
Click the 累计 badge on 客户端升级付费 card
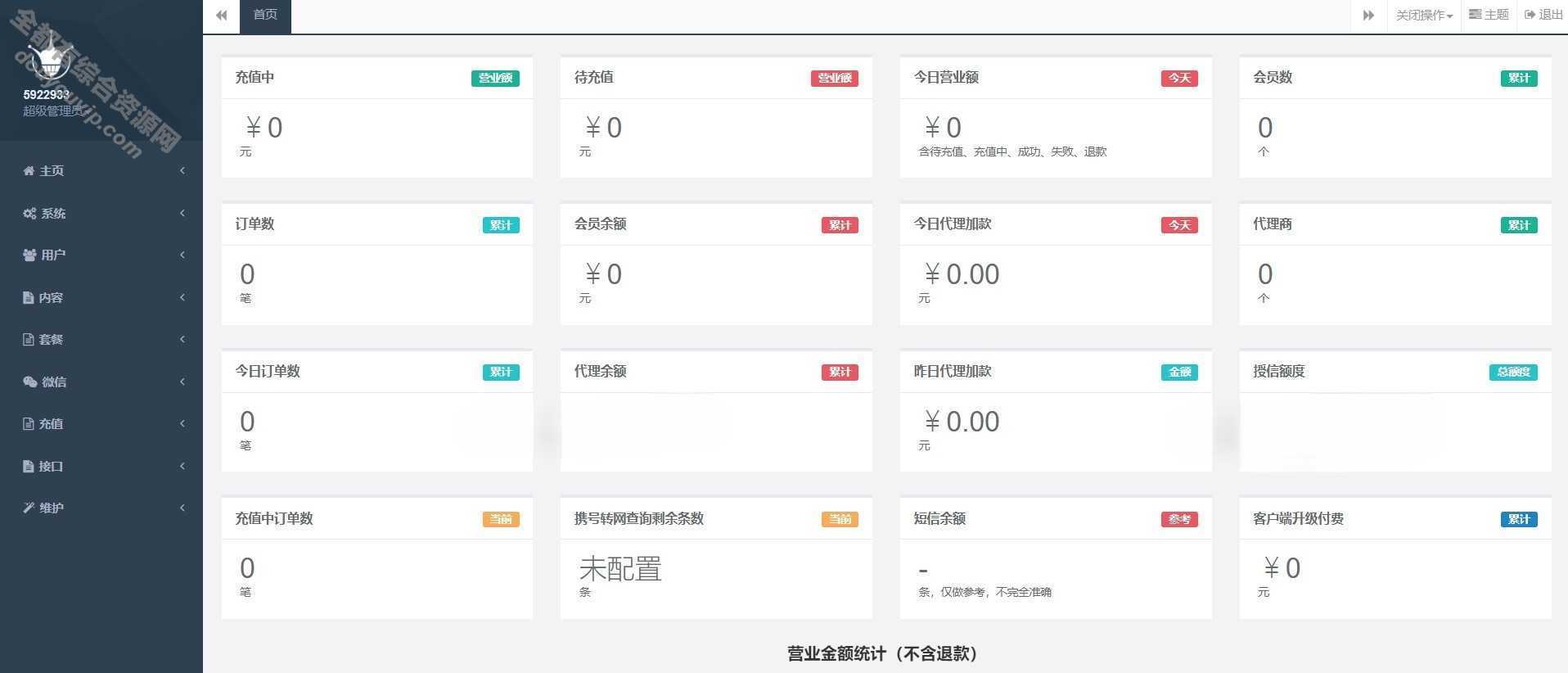coord(1519,519)
